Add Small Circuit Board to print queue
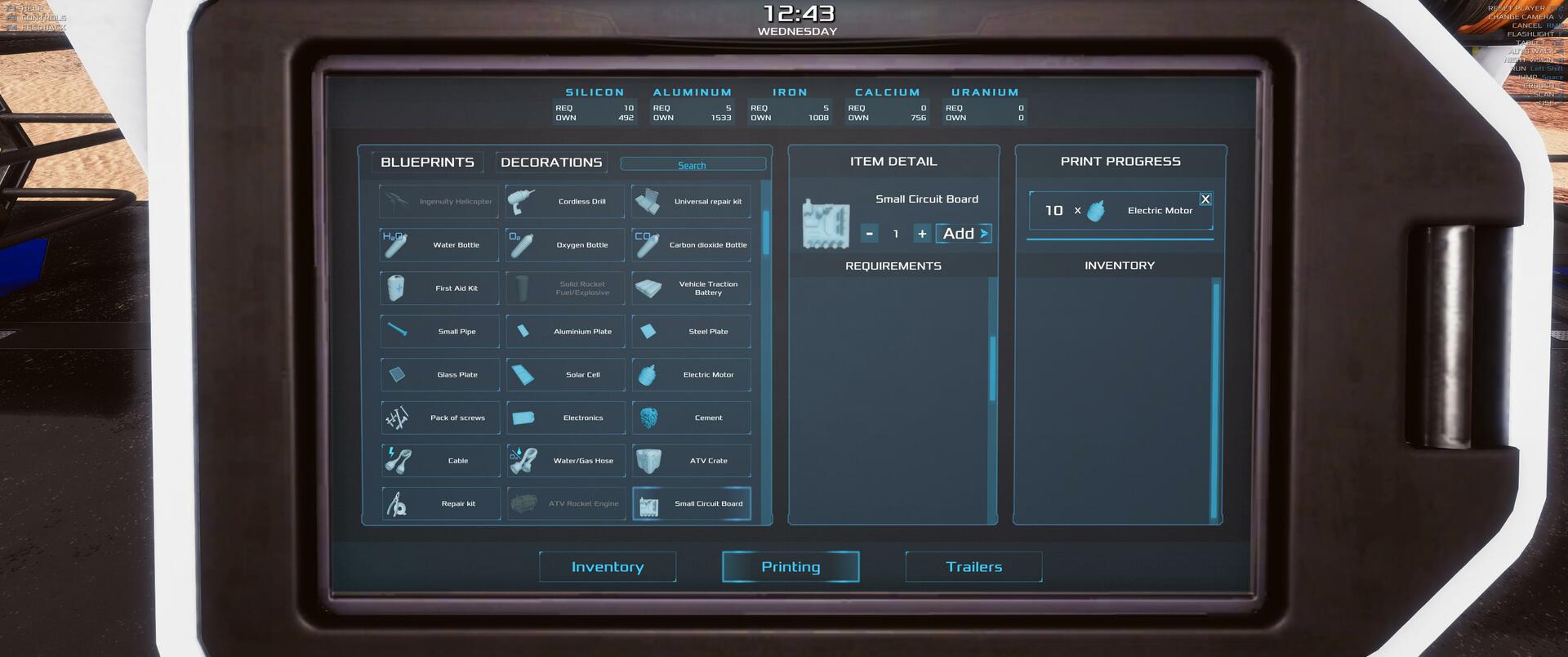Screen dimensions: 1568x657 tap(964, 234)
